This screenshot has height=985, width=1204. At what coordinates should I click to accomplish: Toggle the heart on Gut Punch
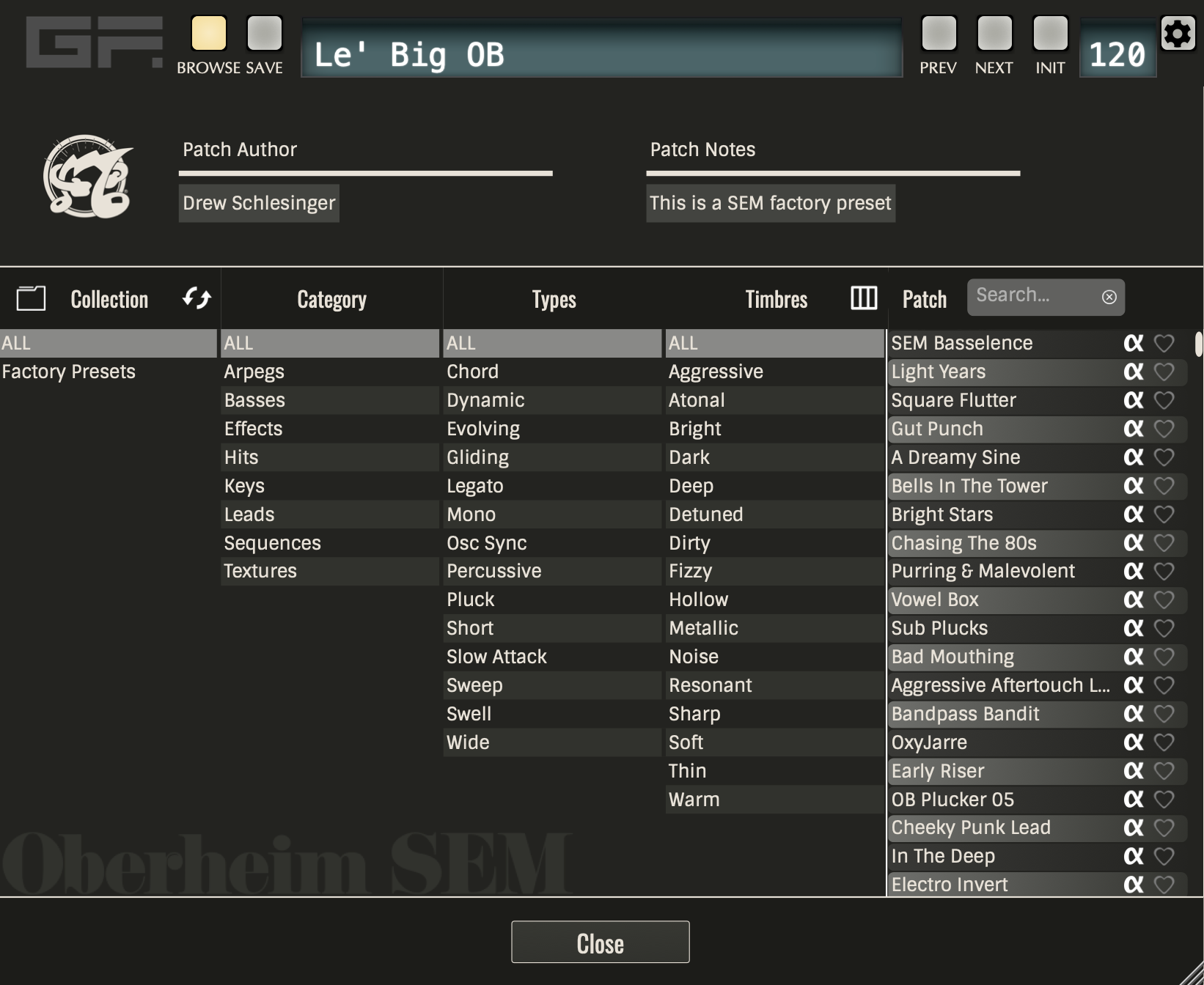(x=1164, y=429)
